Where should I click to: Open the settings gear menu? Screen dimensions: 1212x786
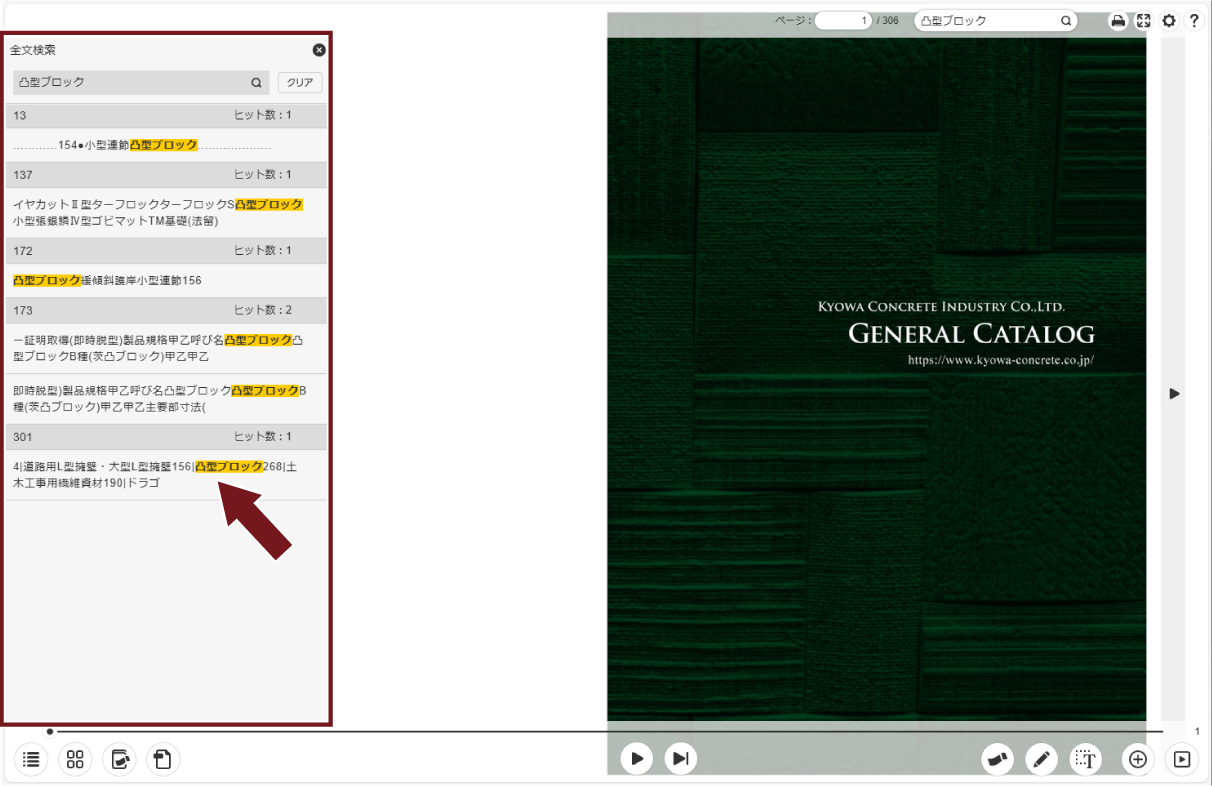[1168, 21]
